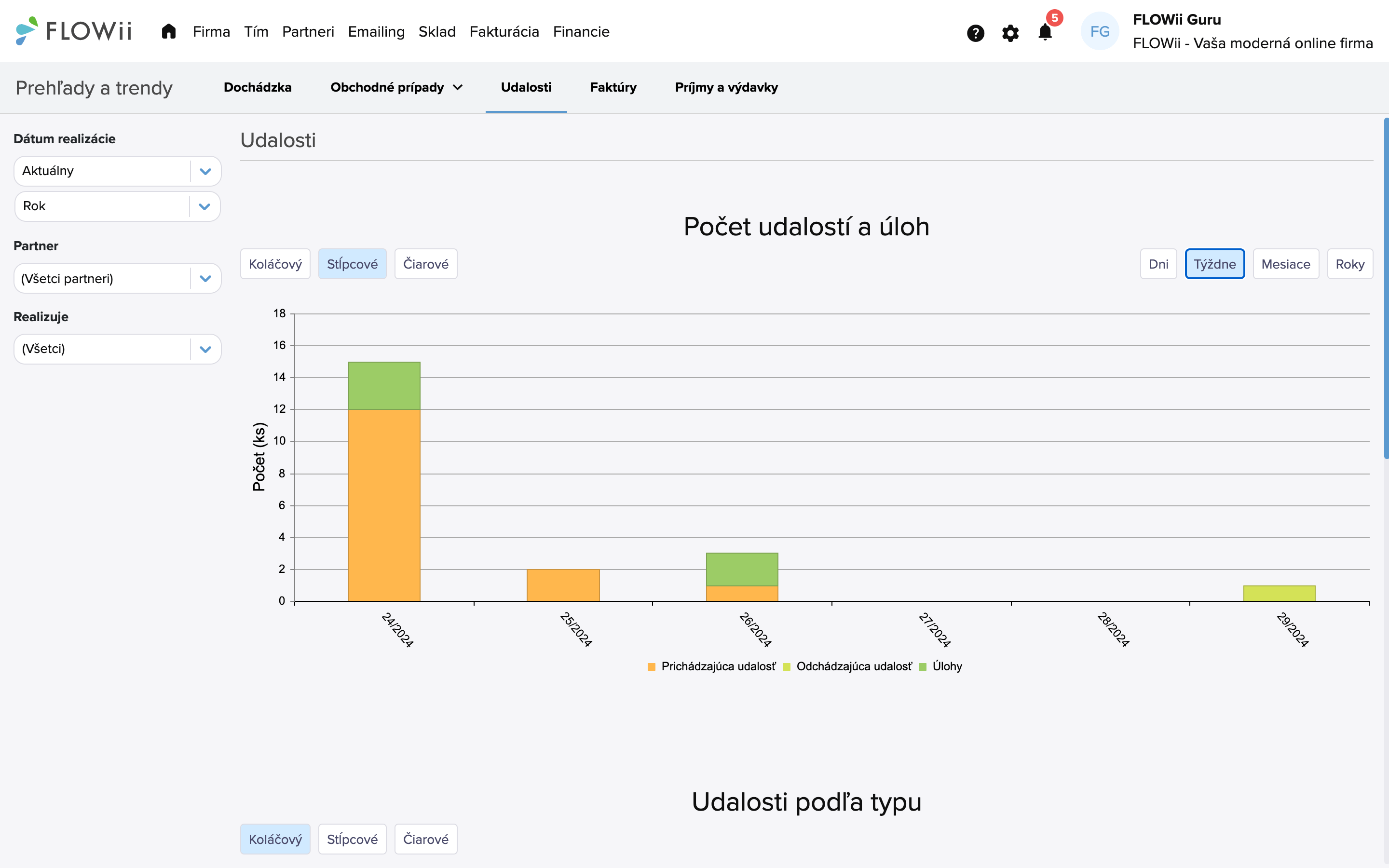Toggle Odchádzajúca udalosť legend entry
The height and width of the screenshot is (868, 1389).
pyautogui.click(x=847, y=666)
